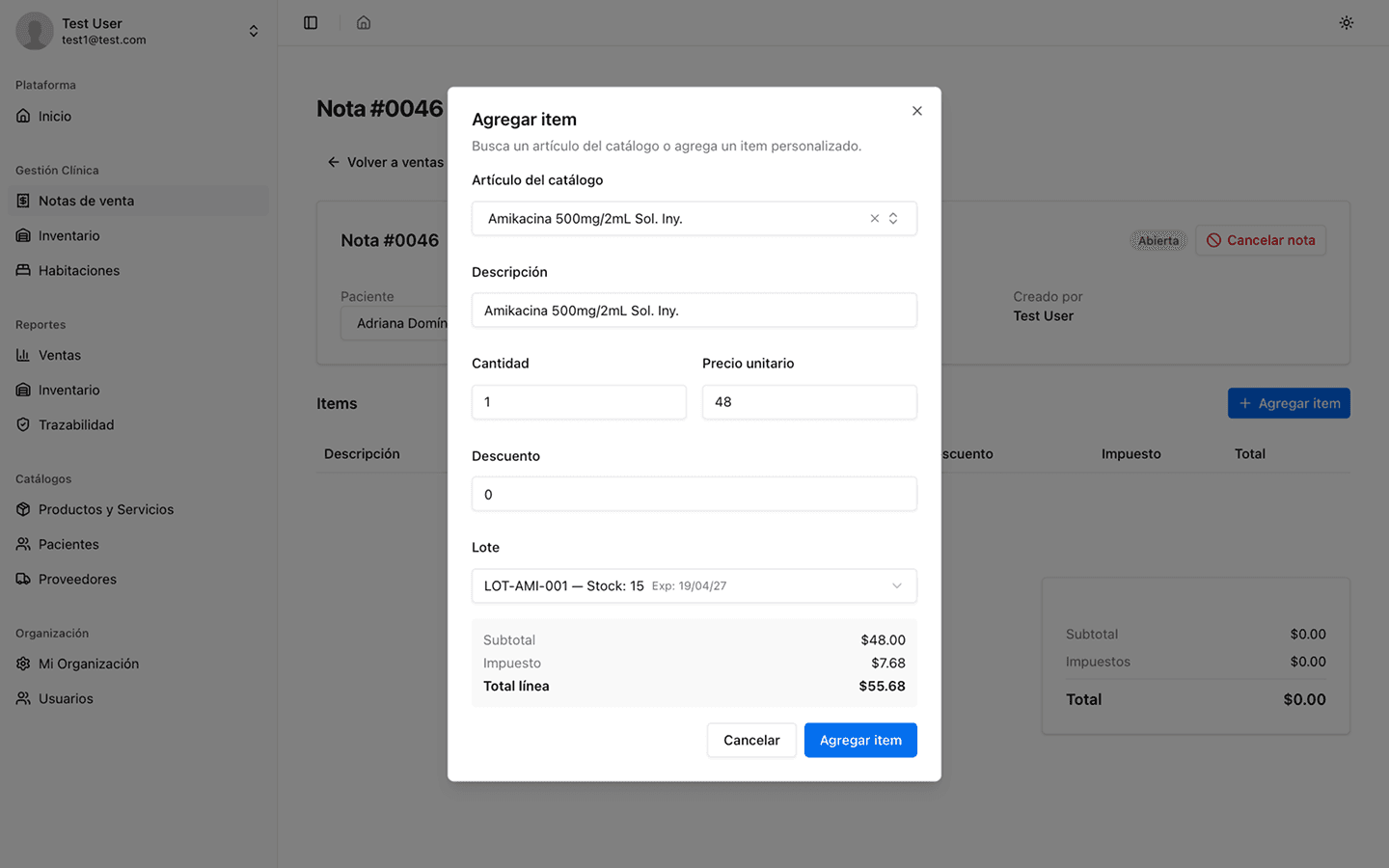
Task: Click the Inicio home icon
Action: [23, 116]
